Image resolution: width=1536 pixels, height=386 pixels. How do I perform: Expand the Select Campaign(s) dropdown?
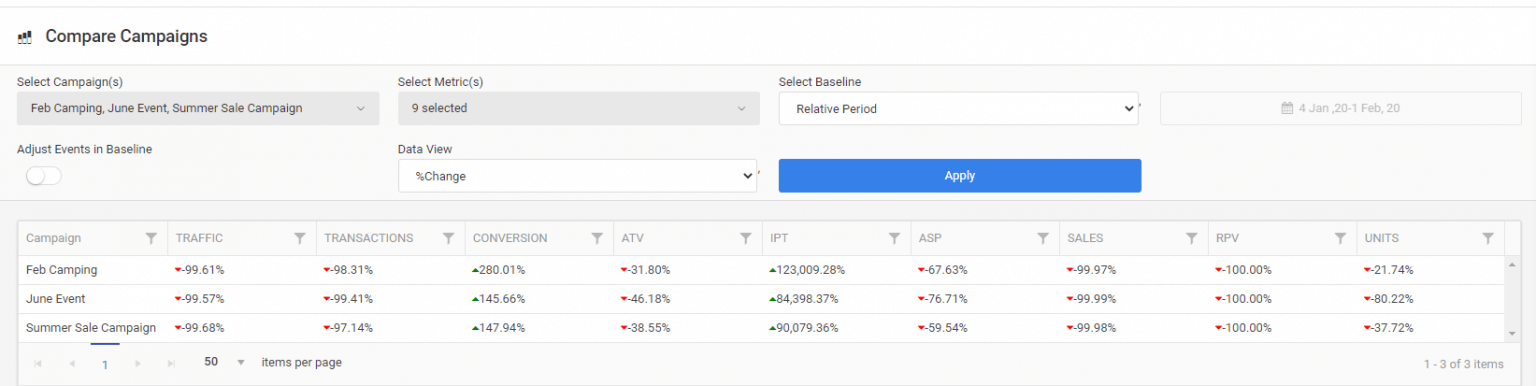pos(198,108)
